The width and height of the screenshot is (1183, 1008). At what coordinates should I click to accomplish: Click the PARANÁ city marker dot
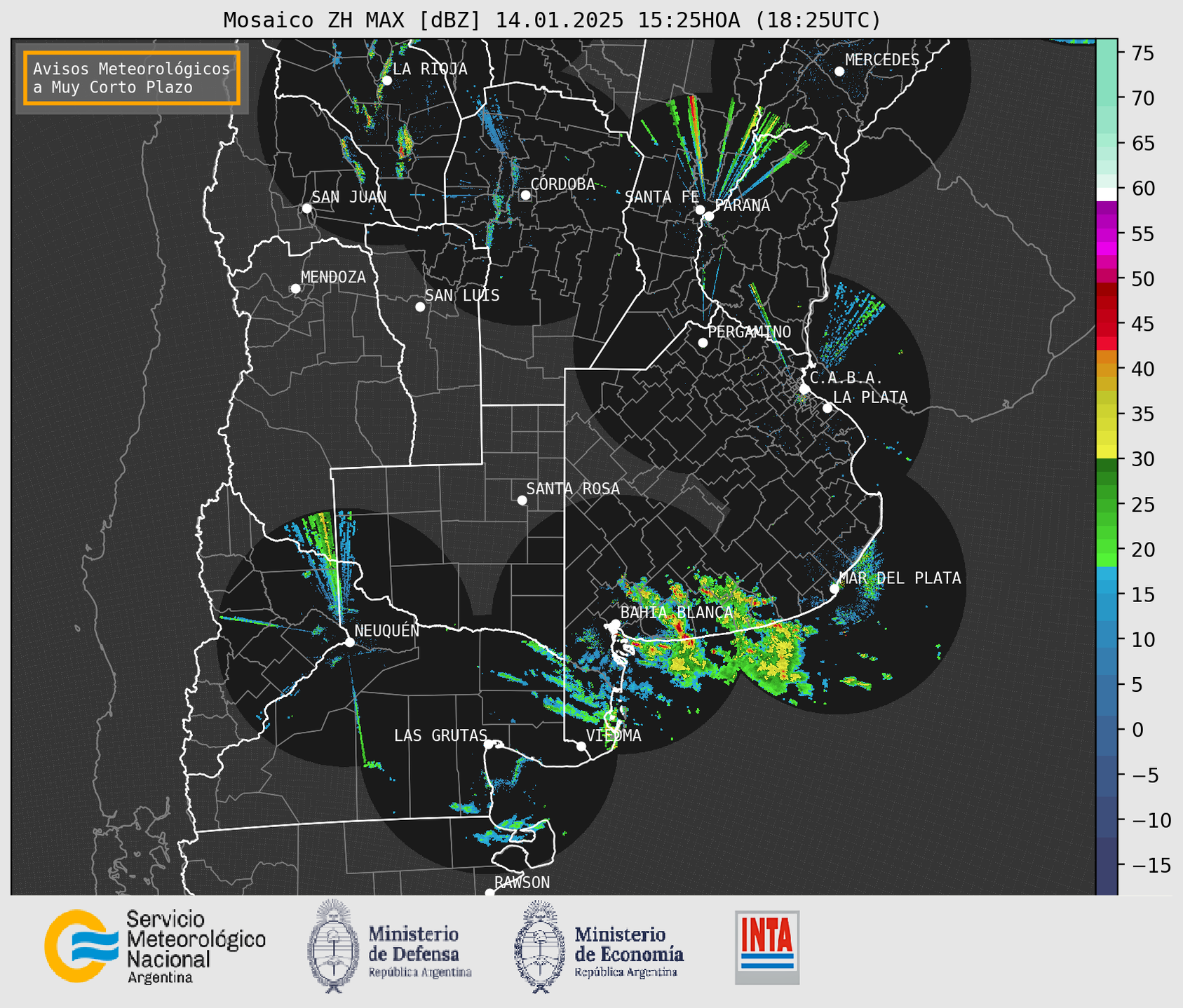click(x=709, y=216)
